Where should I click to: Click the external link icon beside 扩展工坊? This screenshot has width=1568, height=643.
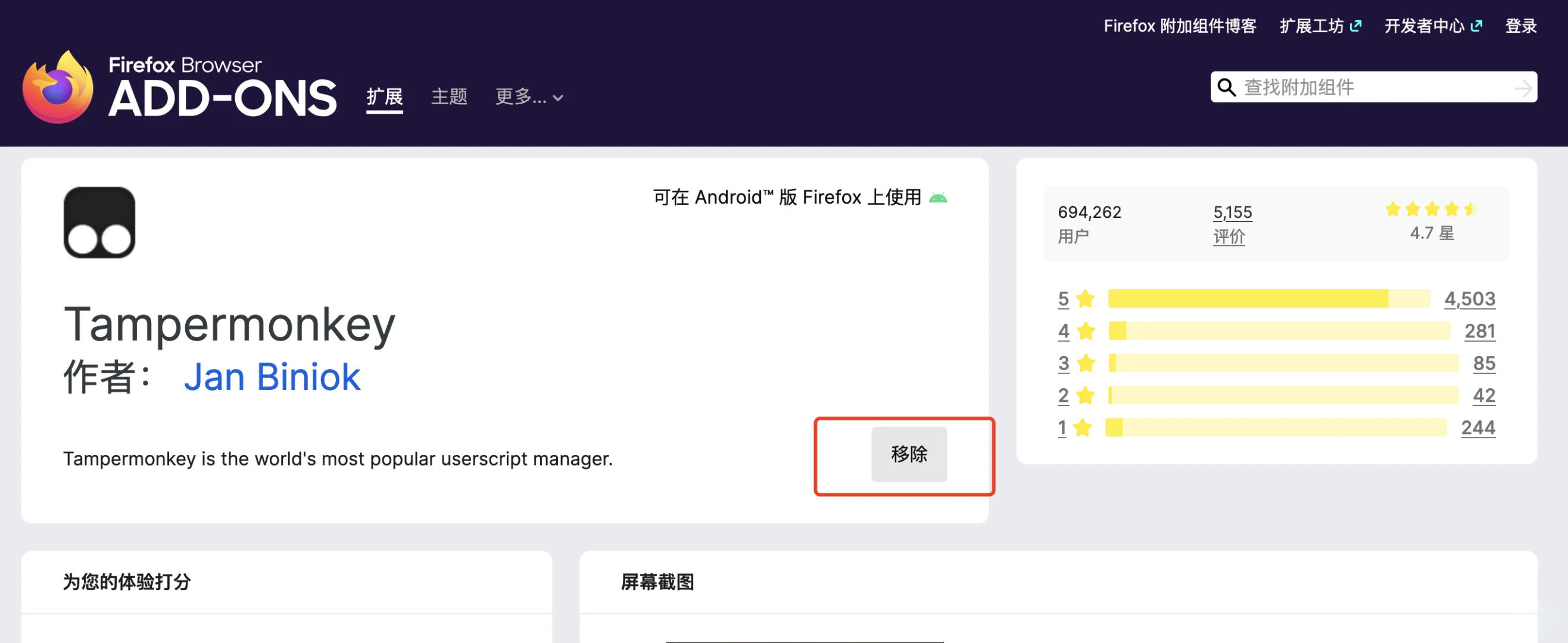(1355, 26)
